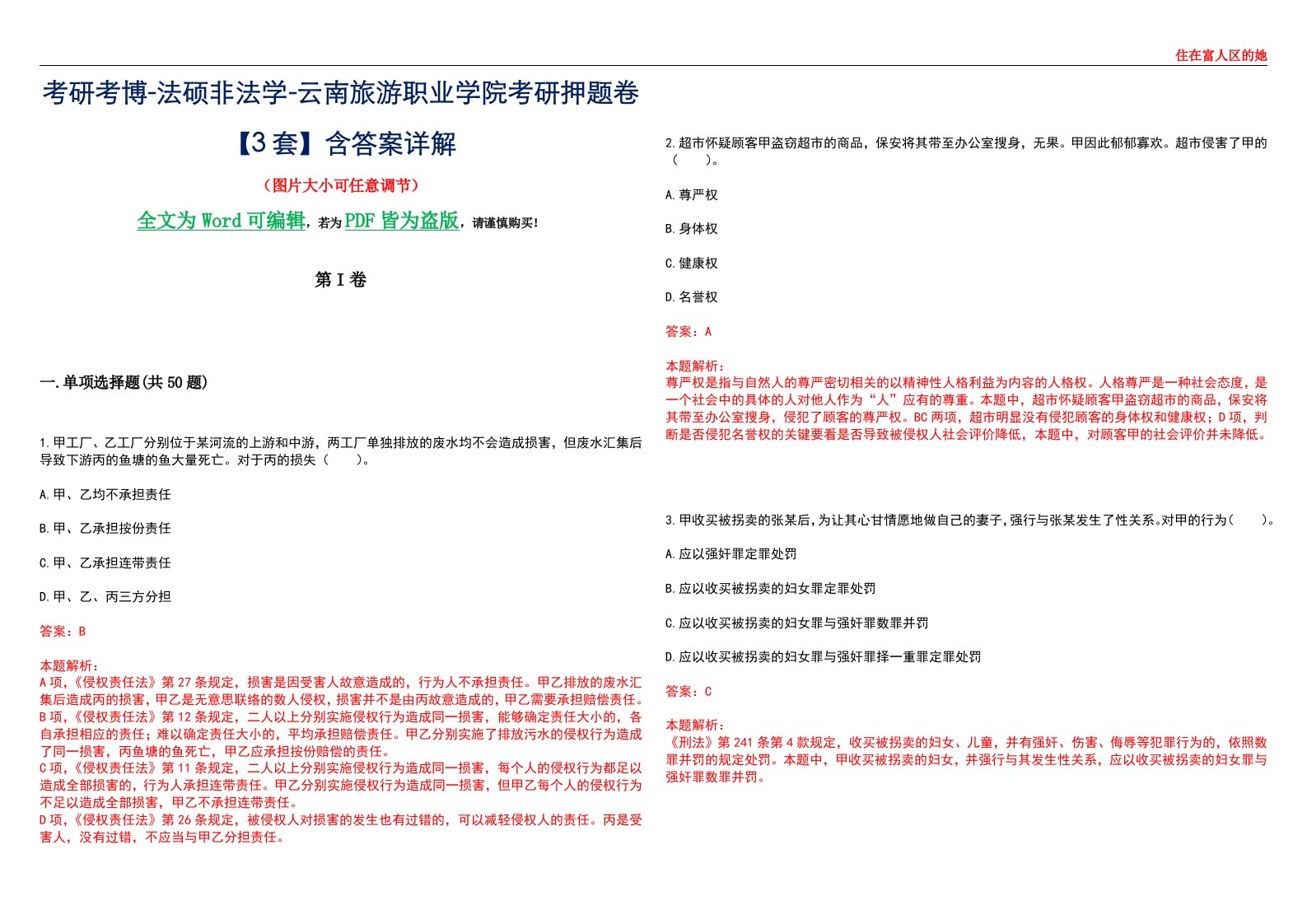Click the 本题解析 label under question 1

[68, 665]
